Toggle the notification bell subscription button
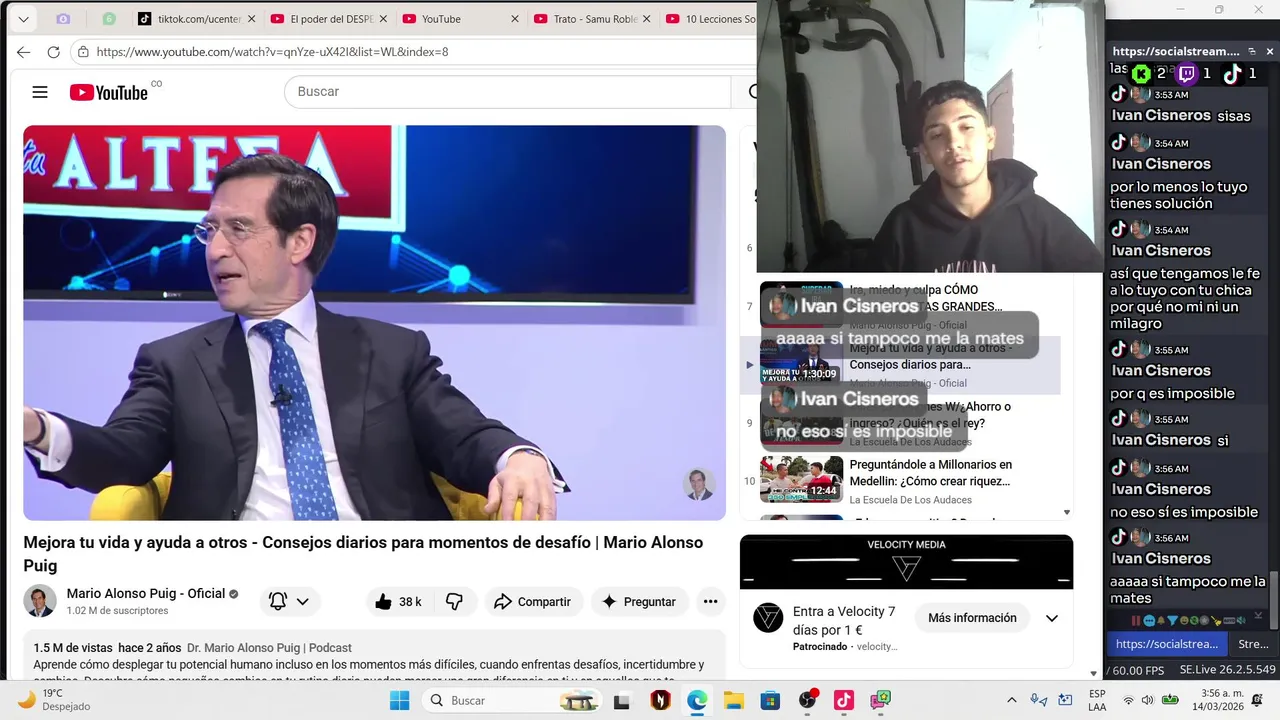 click(x=278, y=601)
